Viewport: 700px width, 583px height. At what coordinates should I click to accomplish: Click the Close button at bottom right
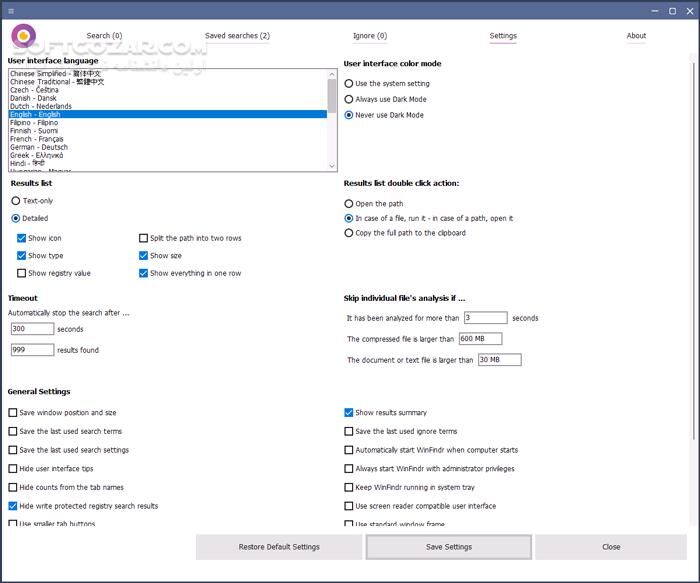611,547
